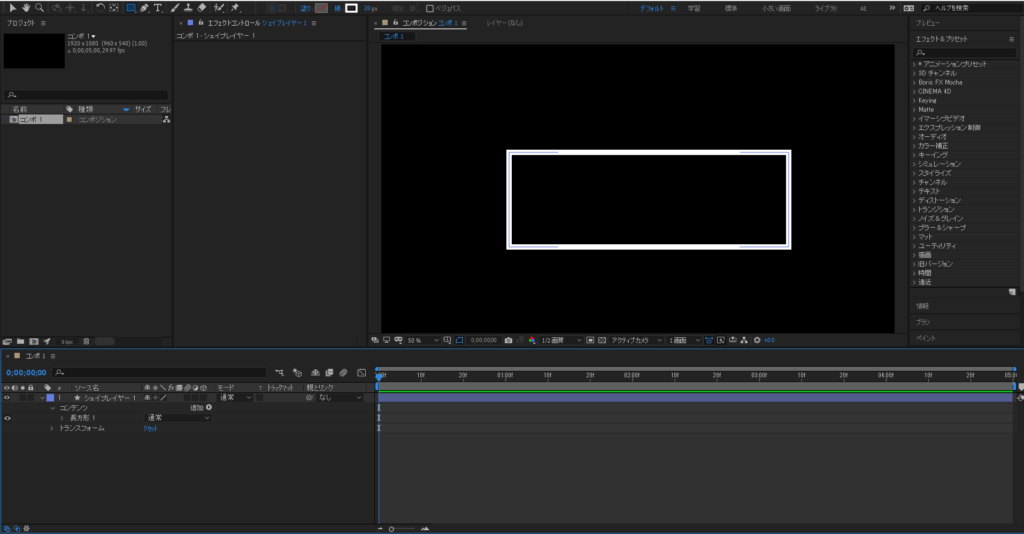Open the Graph Editor

pyautogui.click(x=362, y=373)
